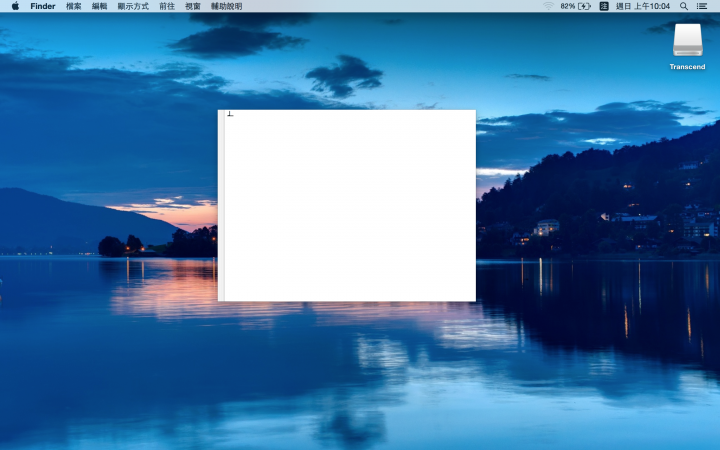
Task: Open the Notification Center list icon
Action: click(x=702, y=6)
